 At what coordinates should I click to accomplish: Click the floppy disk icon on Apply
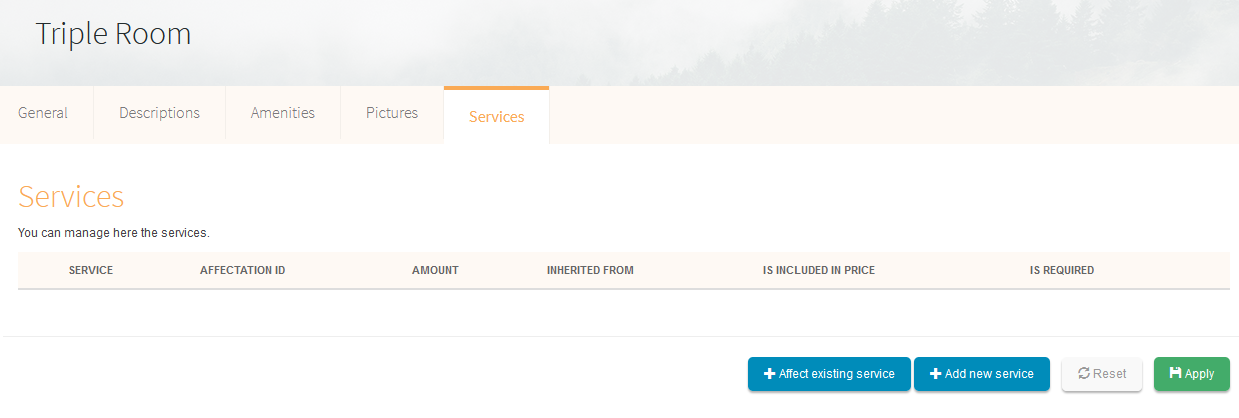tap(1175, 374)
